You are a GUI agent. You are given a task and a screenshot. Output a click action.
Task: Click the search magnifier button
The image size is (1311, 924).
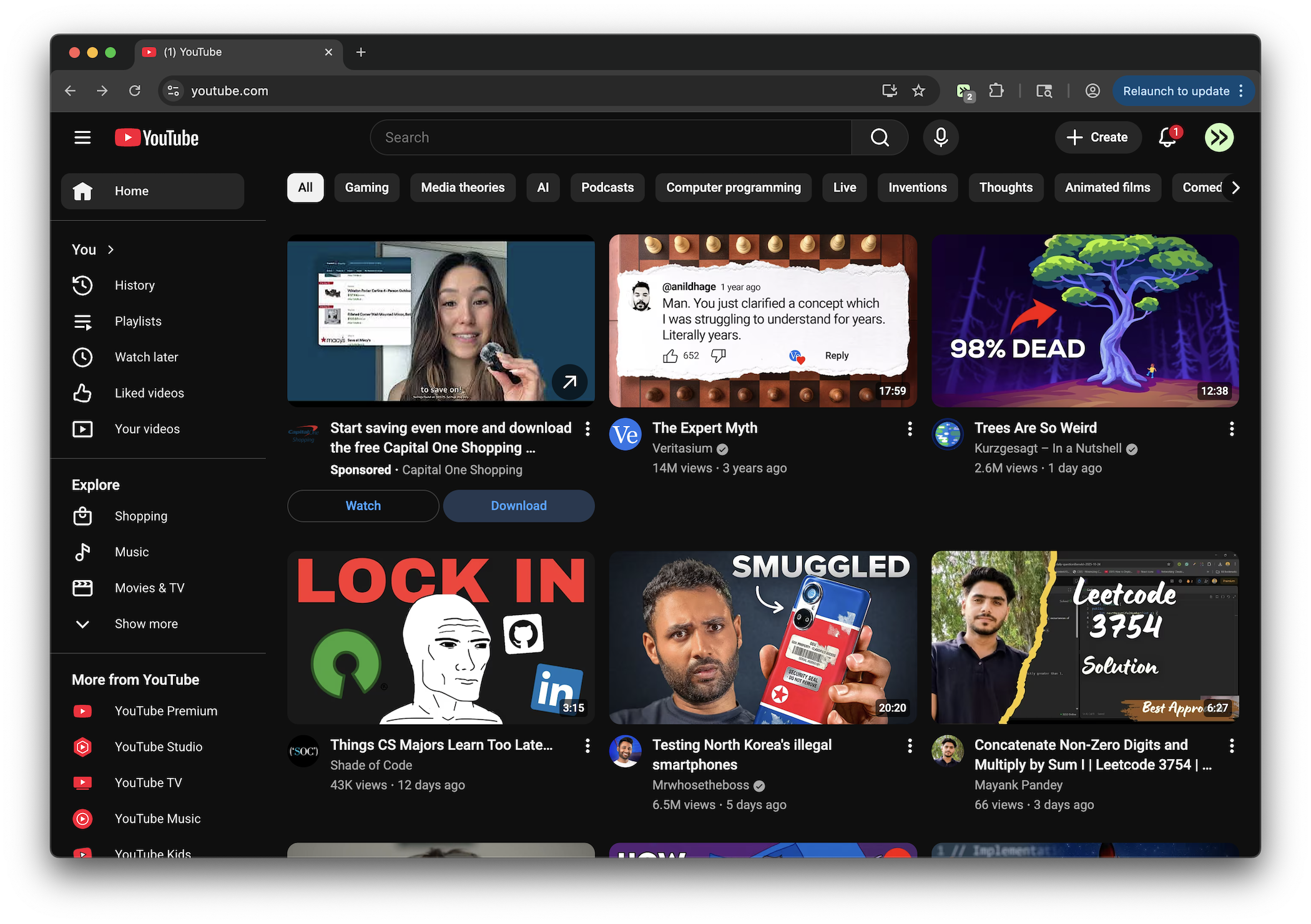point(880,137)
